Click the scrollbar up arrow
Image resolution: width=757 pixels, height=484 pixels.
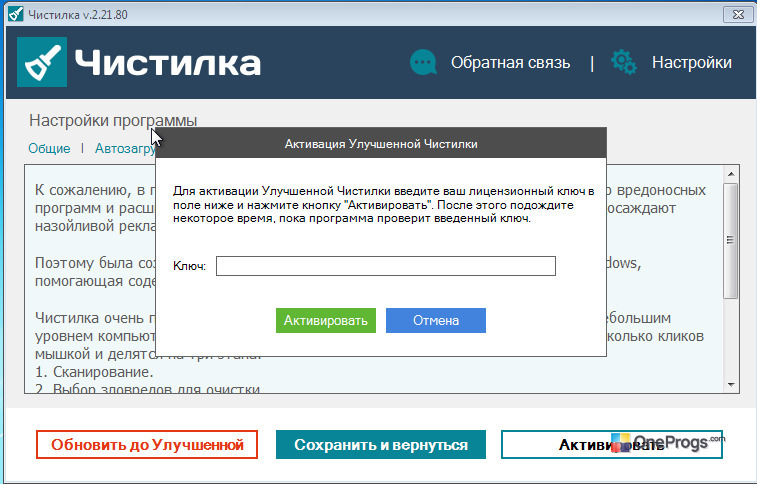(x=731, y=174)
